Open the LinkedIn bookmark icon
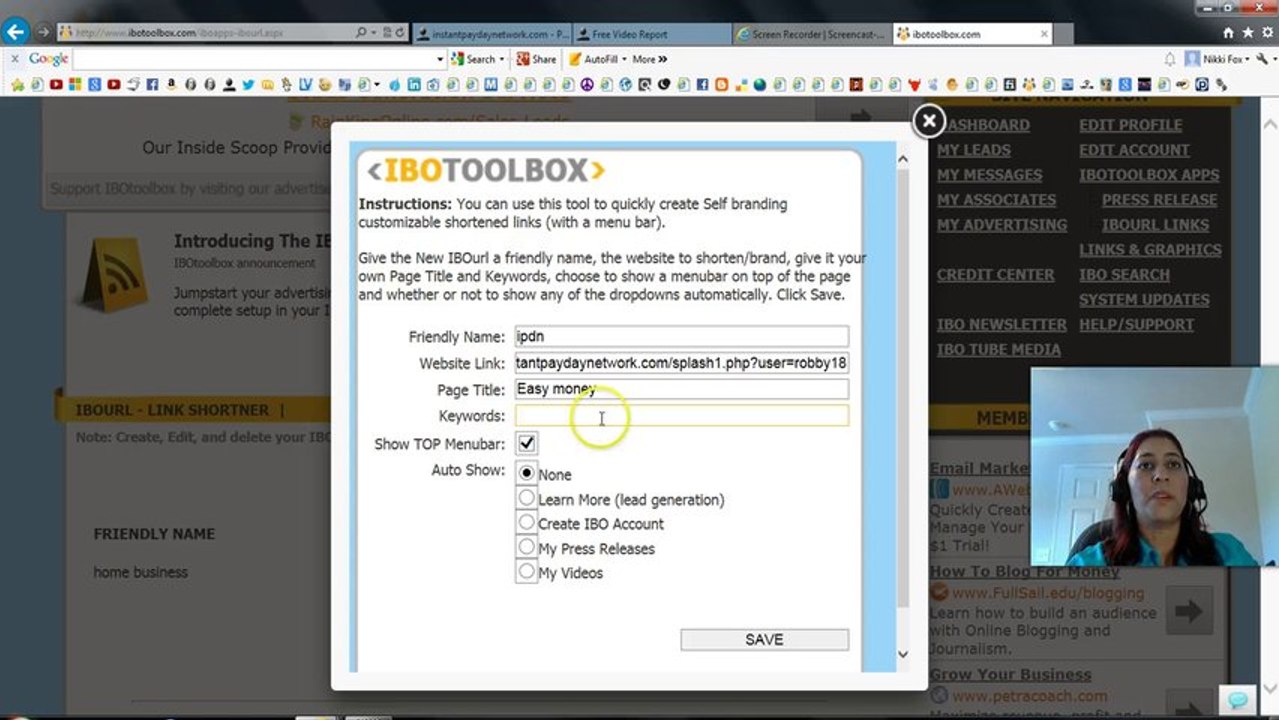Screen dimensions: 1279x720 tap(414, 85)
